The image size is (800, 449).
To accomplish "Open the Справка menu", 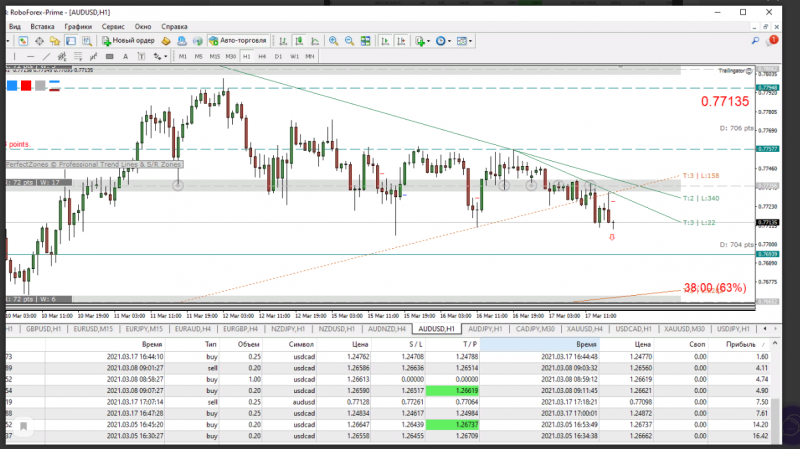I will (x=174, y=27).
